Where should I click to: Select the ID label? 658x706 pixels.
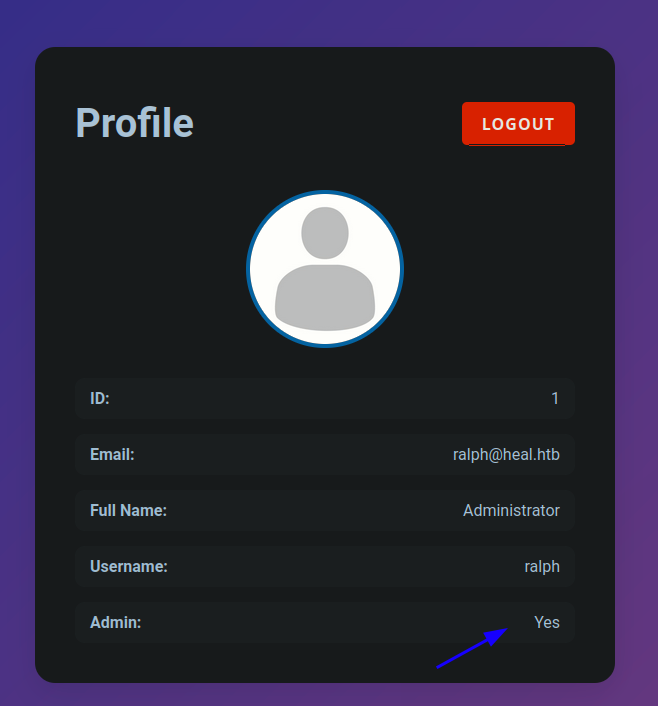100,398
